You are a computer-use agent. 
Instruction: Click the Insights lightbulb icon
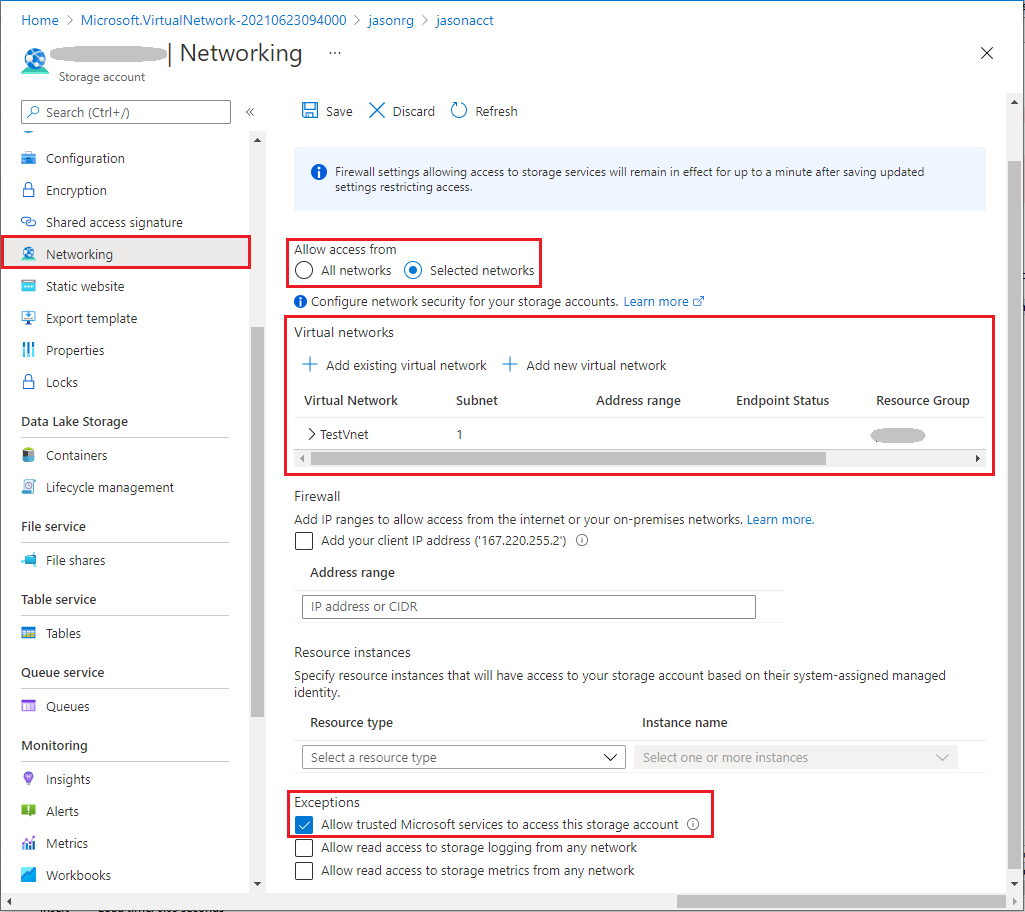click(x=29, y=779)
